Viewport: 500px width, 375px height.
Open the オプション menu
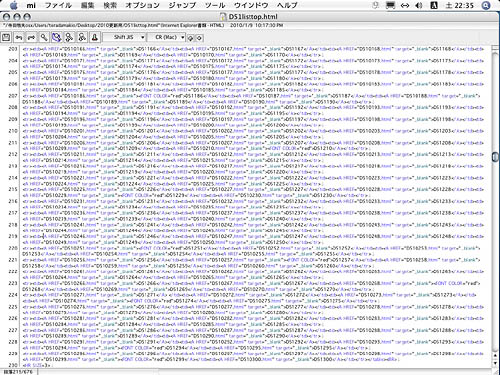(142, 5)
